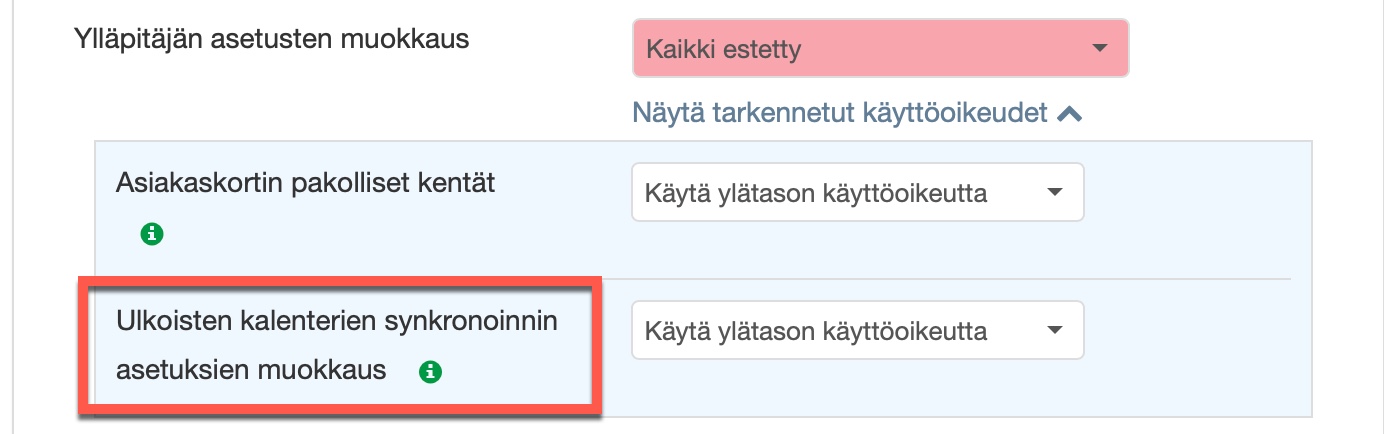The image size is (1384, 434).
Task: Click arrow of Asiakaskortin pakolliset kentät dropdown
Action: click(1054, 192)
